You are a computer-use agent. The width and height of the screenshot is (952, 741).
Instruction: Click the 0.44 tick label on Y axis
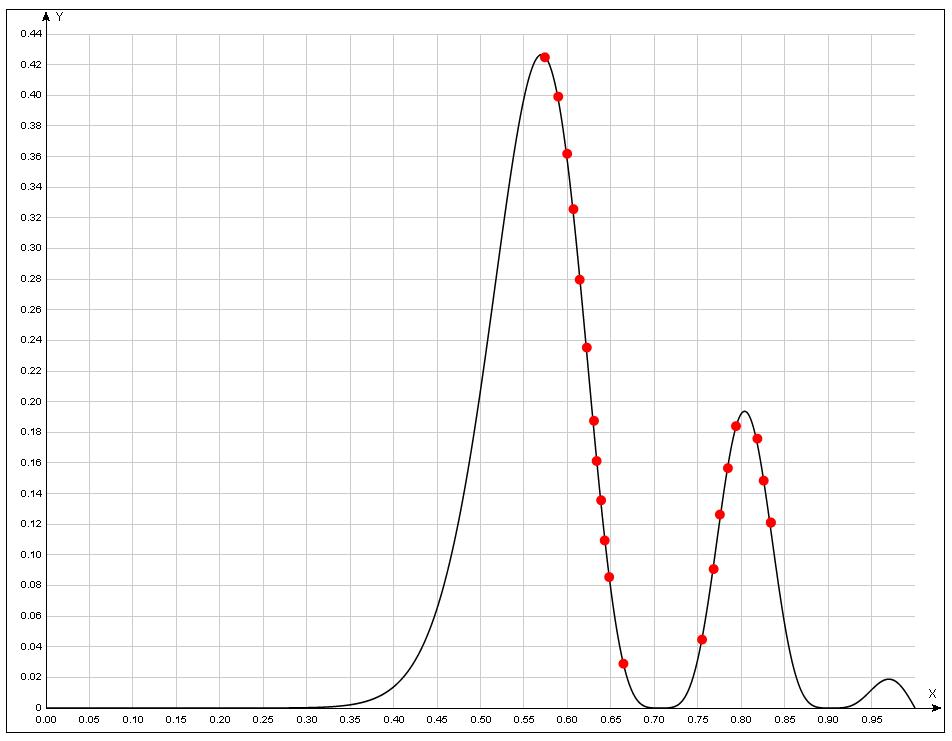pyautogui.click(x=31, y=34)
